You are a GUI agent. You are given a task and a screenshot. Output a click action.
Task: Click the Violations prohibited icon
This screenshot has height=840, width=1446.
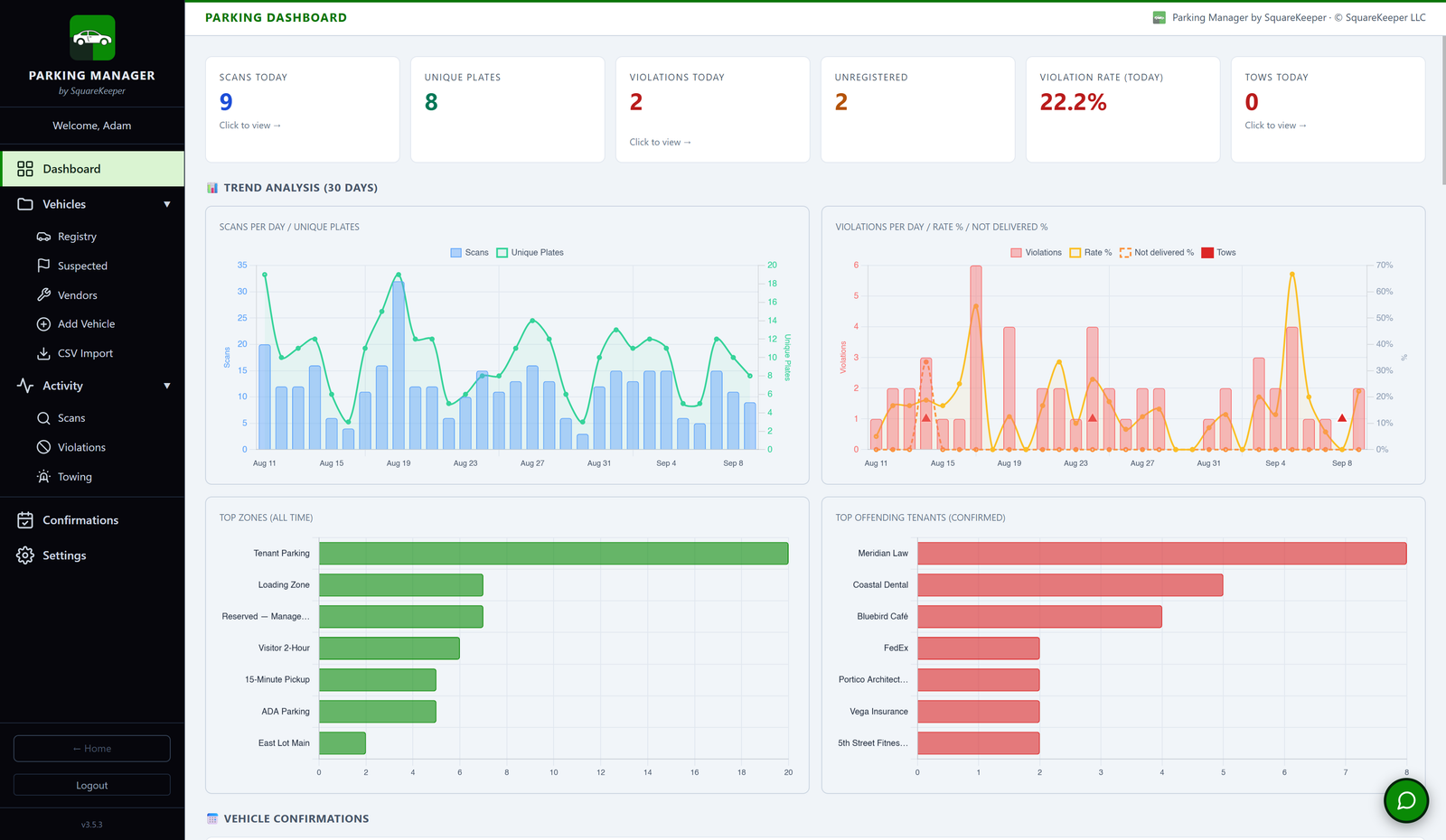(43, 447)
